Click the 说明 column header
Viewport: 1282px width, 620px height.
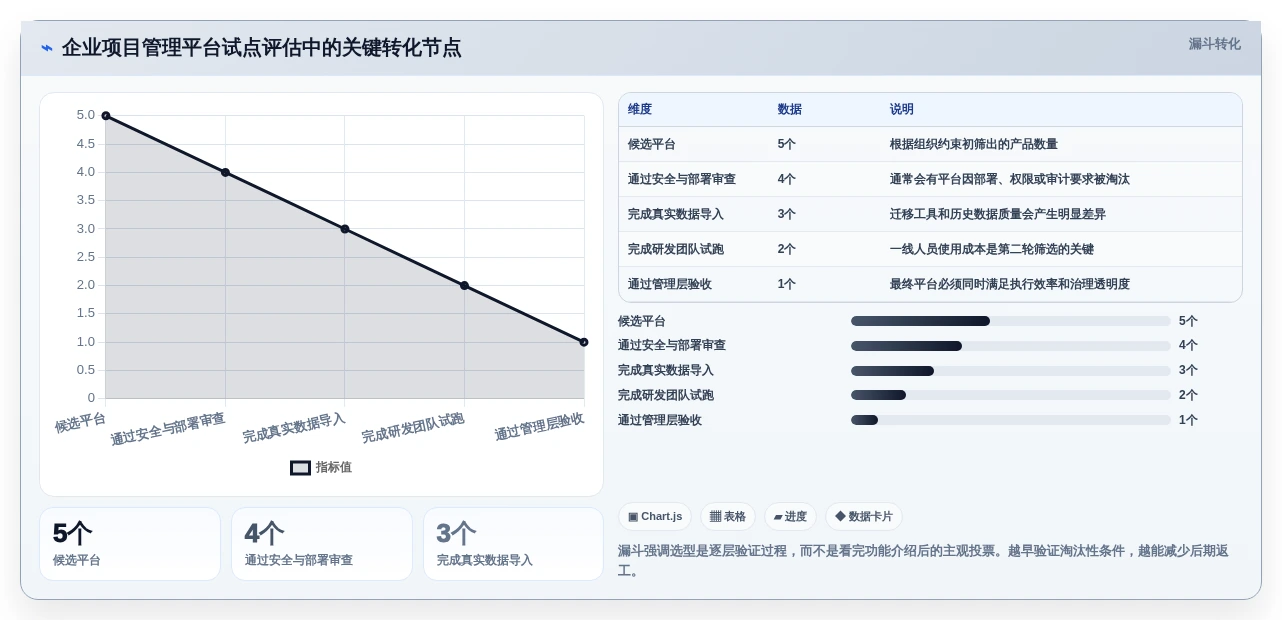902,109
